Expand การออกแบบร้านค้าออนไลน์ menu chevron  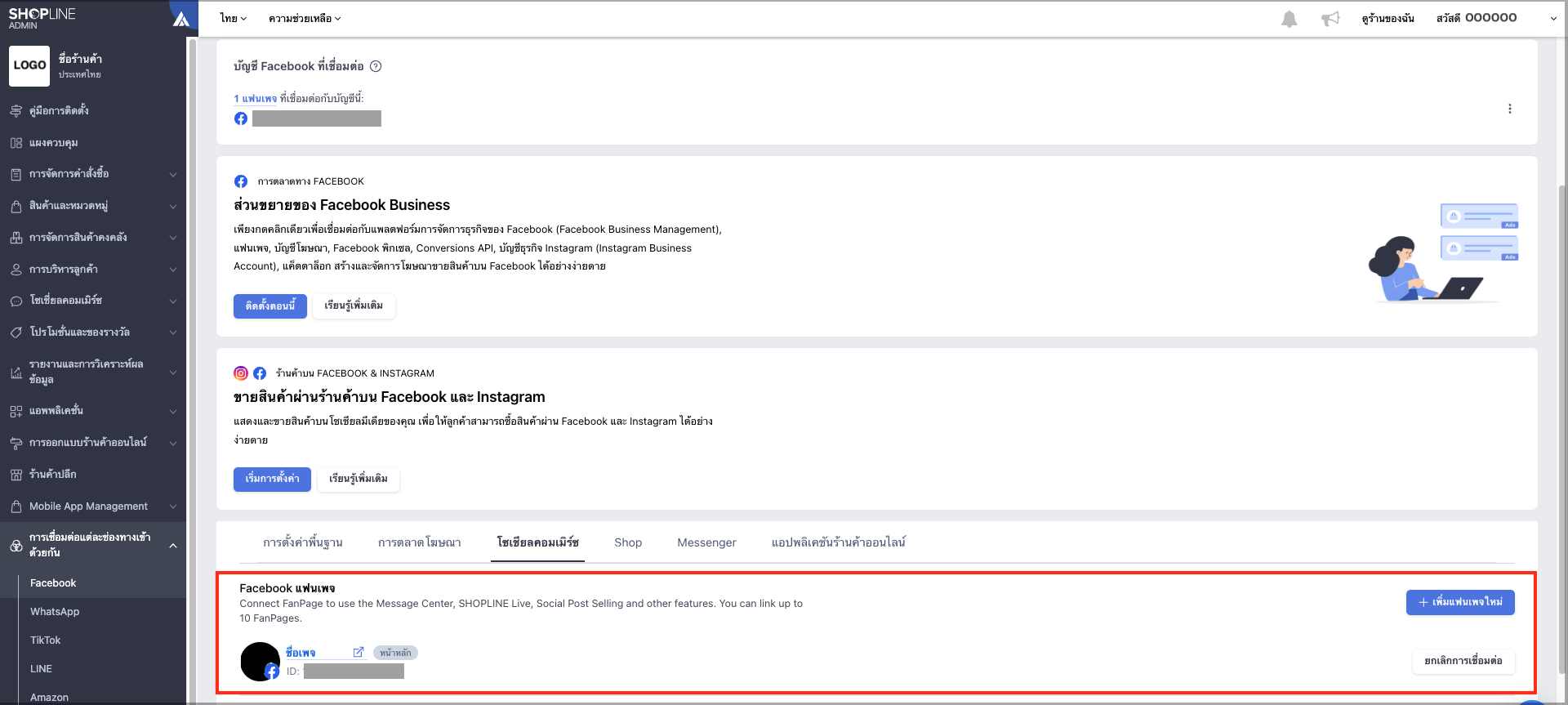click(173, 443)
